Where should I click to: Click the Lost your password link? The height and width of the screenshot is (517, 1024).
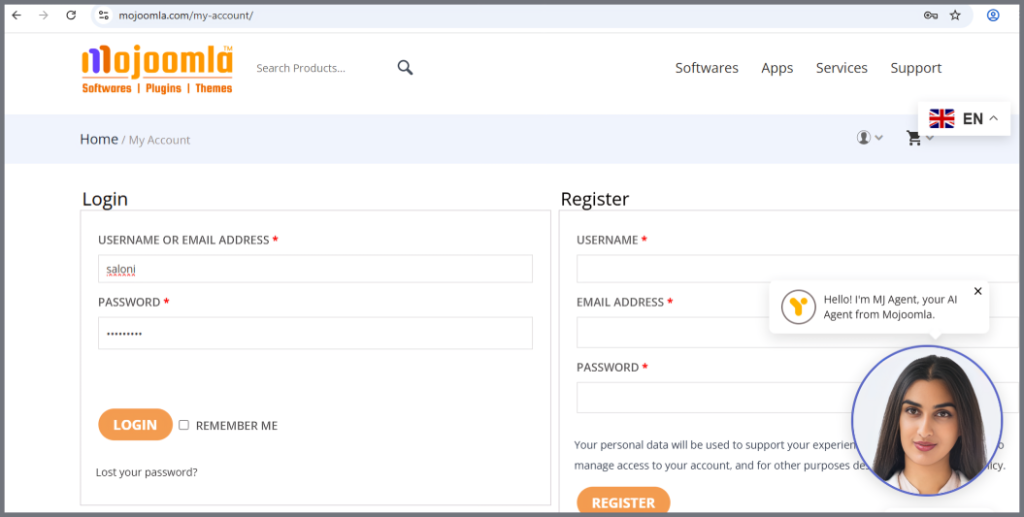click(x=147, y=472)
